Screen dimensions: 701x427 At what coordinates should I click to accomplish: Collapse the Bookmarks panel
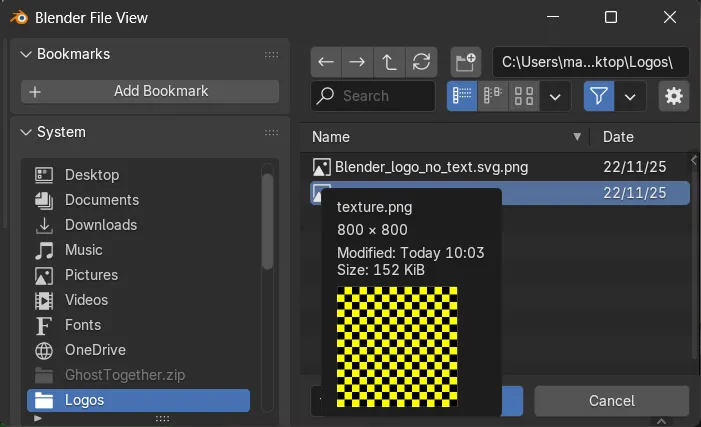point(26,54)
